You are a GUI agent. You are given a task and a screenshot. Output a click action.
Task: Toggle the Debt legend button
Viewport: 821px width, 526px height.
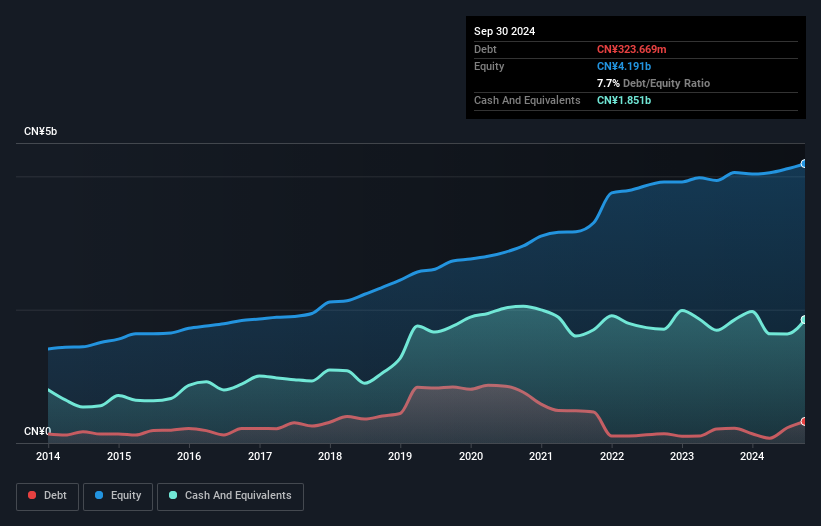[x=47, y=496]
